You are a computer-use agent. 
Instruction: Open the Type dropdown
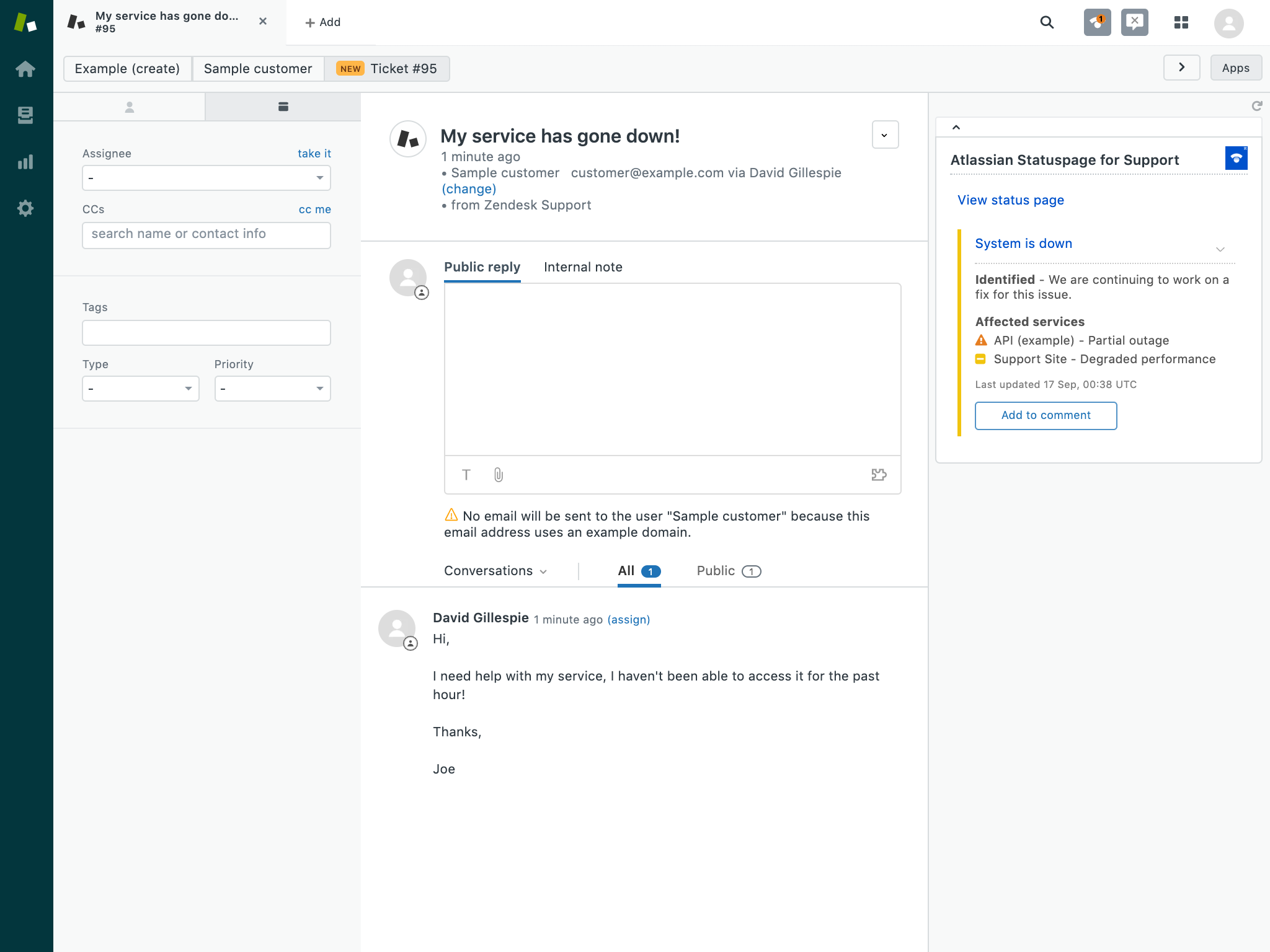pos(140,389)
